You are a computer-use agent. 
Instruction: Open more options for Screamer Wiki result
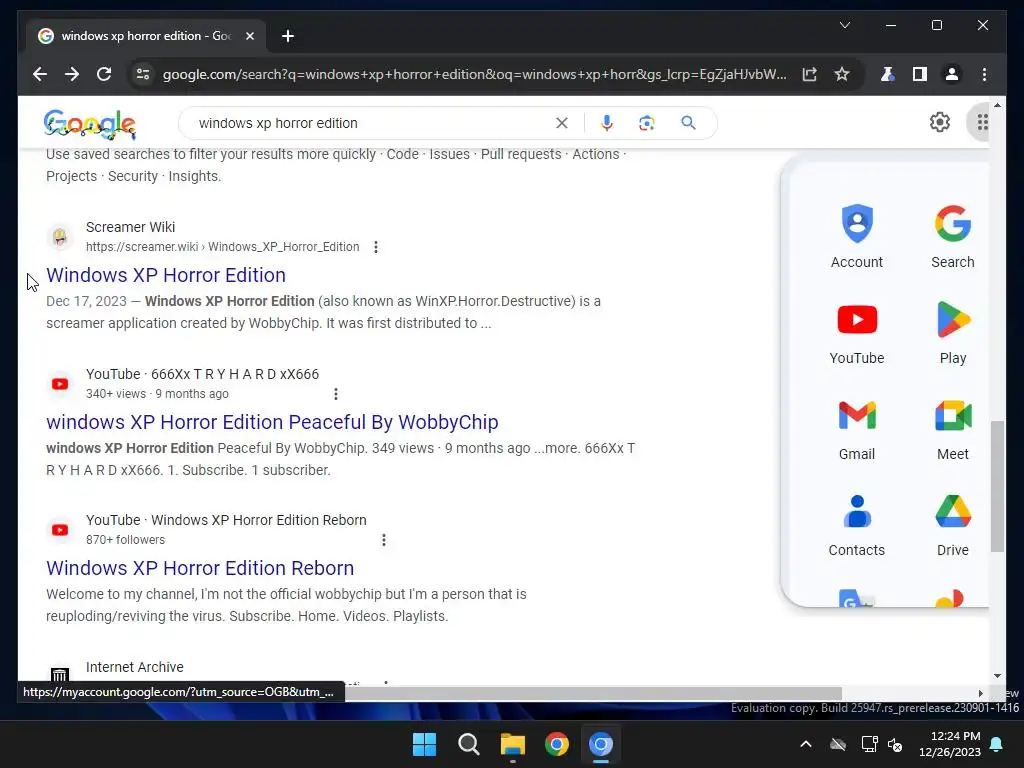pos(376,247)
